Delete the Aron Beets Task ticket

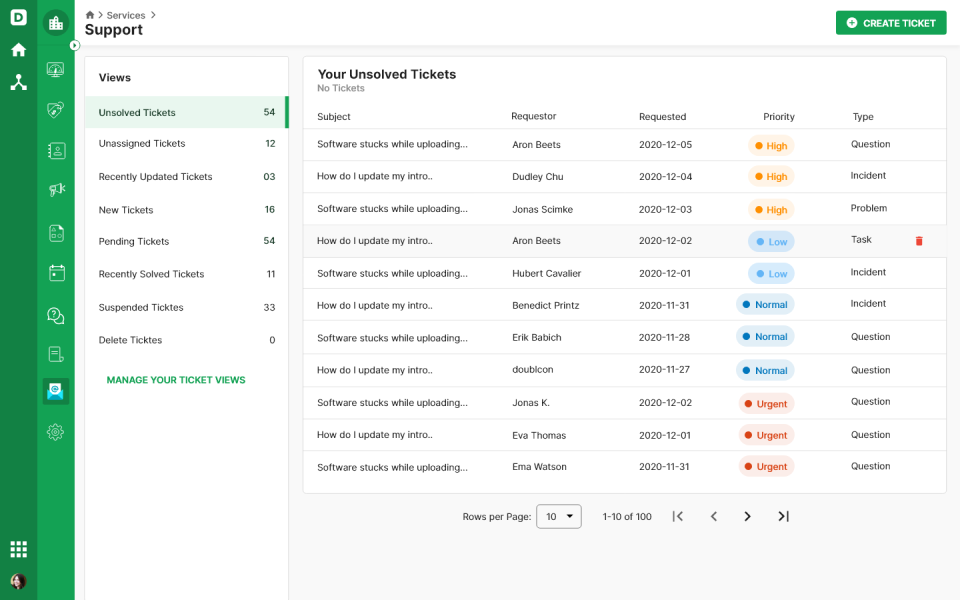pos(918,241)
